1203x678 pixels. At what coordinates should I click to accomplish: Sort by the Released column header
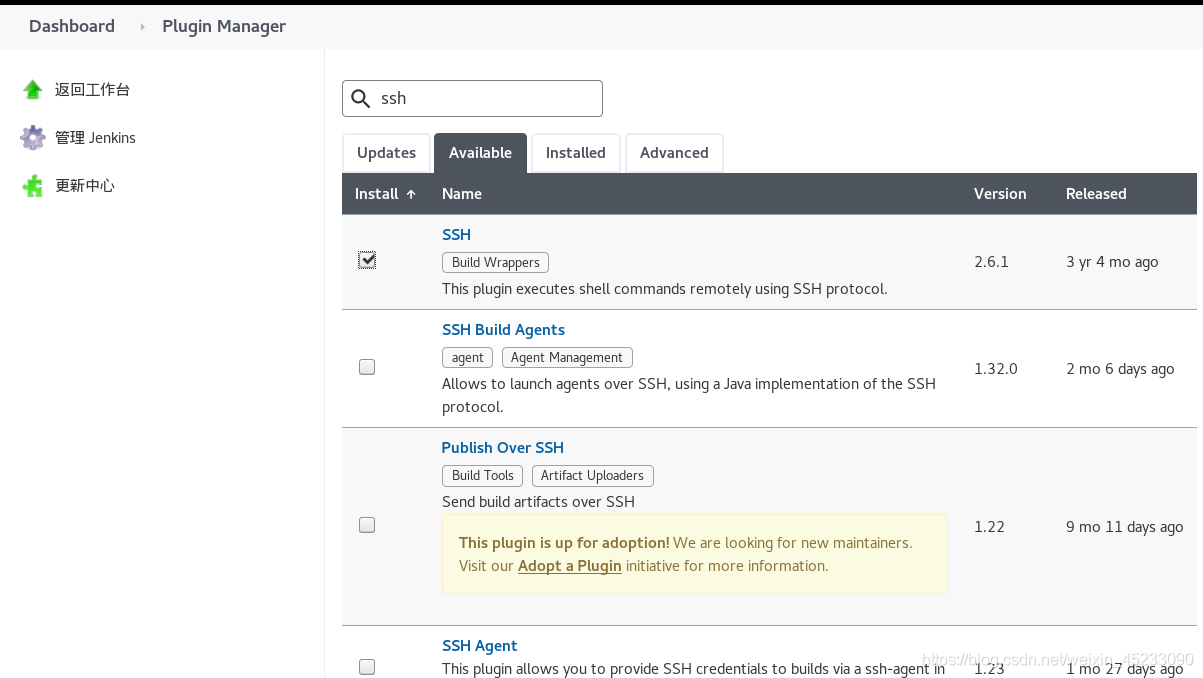click(x=1096, y=194)
